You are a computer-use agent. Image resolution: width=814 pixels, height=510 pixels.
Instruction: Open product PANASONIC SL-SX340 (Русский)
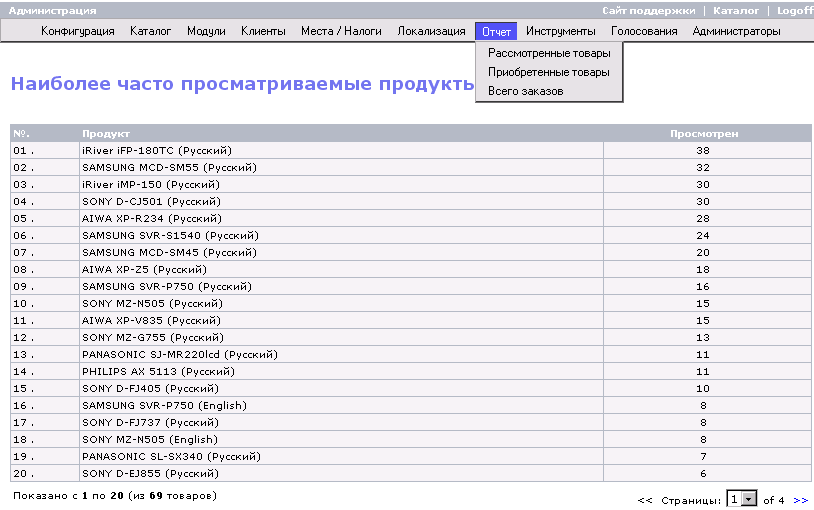(171, 457)
